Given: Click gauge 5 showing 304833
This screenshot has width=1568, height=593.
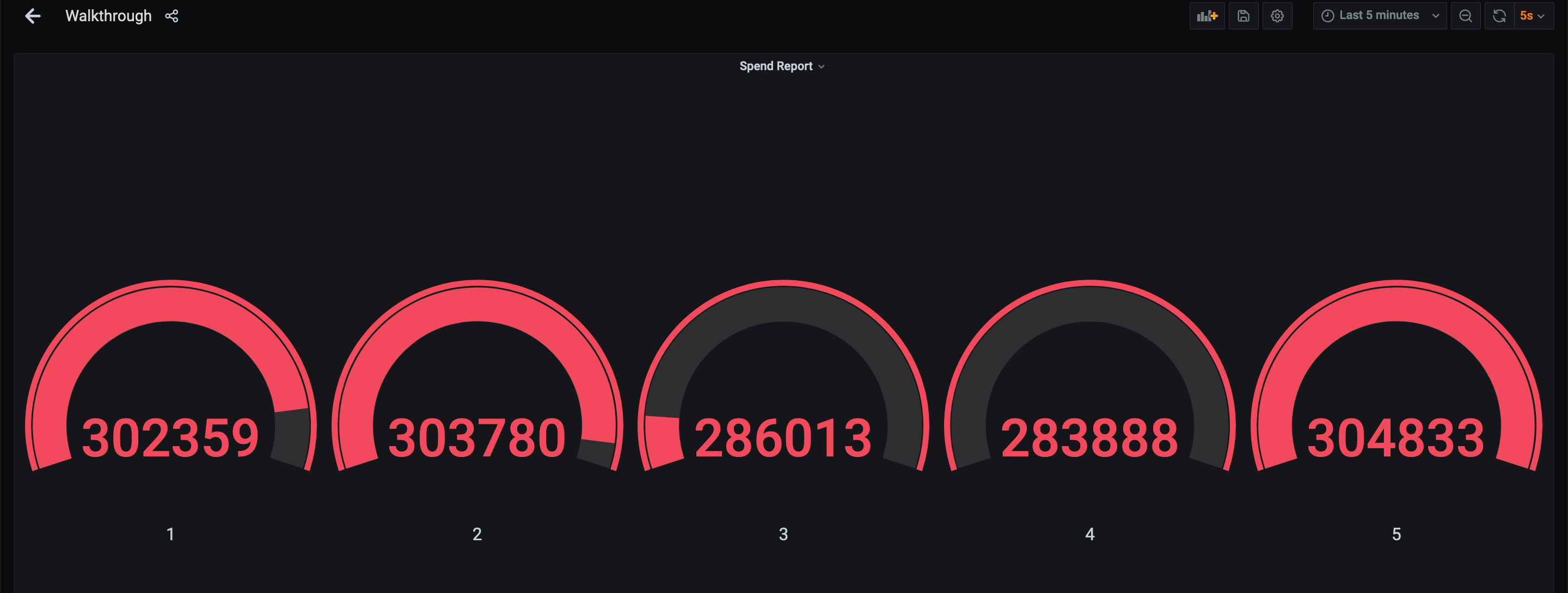Looking at the screenshot, I should click(x=1396, y=437).
